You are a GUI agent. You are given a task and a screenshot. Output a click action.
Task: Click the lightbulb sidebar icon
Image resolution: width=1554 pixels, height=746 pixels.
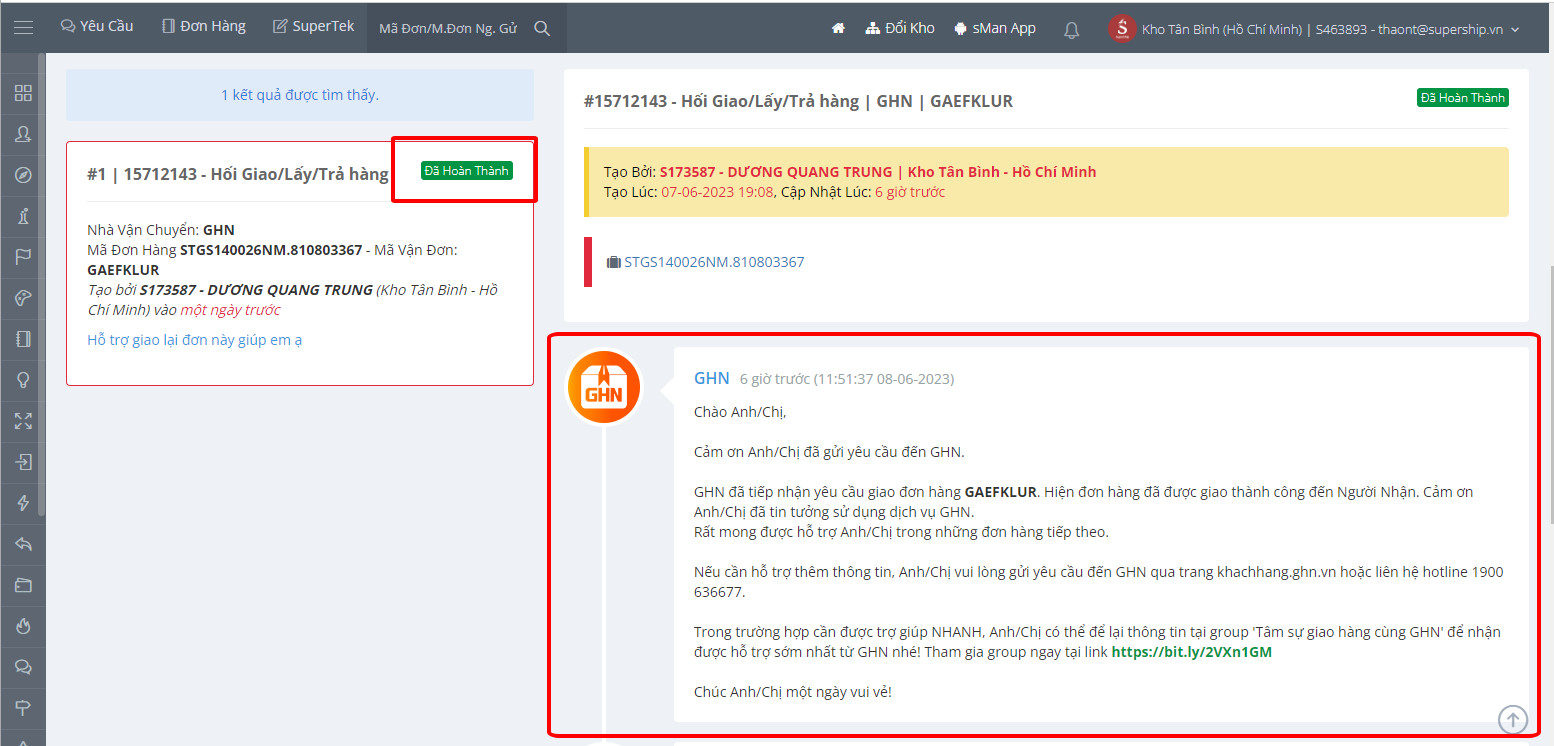point(23,380)
